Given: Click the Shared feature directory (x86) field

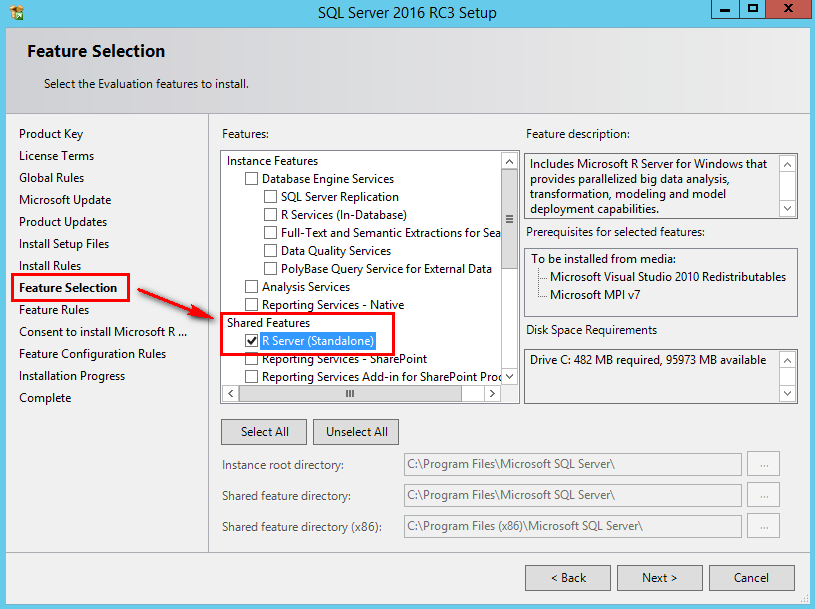Looking at the screenshot, I should [x=573, y=526].
